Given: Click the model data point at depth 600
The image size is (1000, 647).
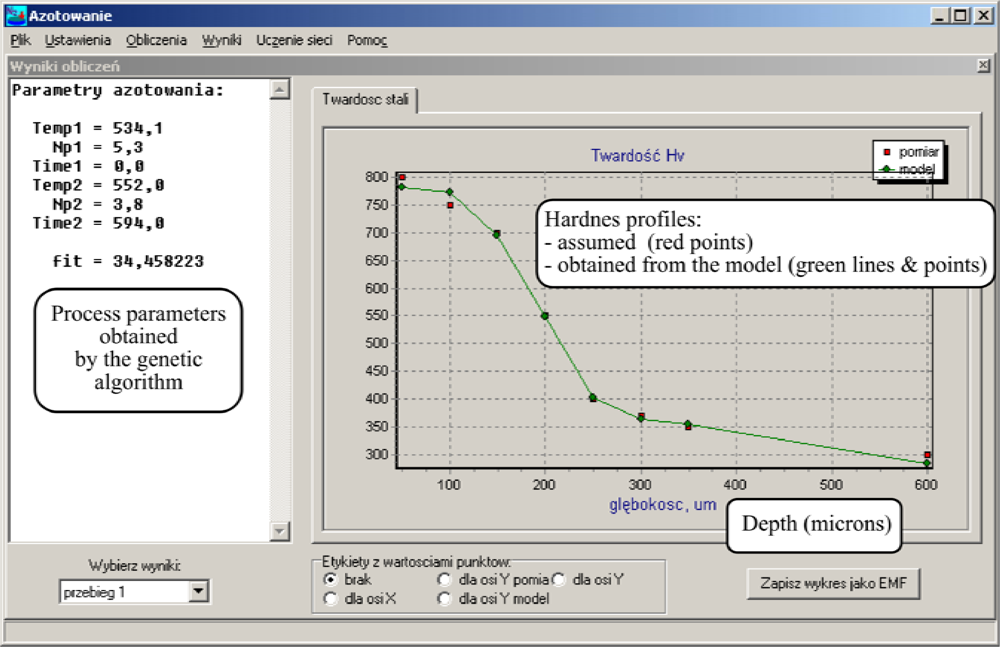Looking at the screenshot, I should (x=927, y=463).
